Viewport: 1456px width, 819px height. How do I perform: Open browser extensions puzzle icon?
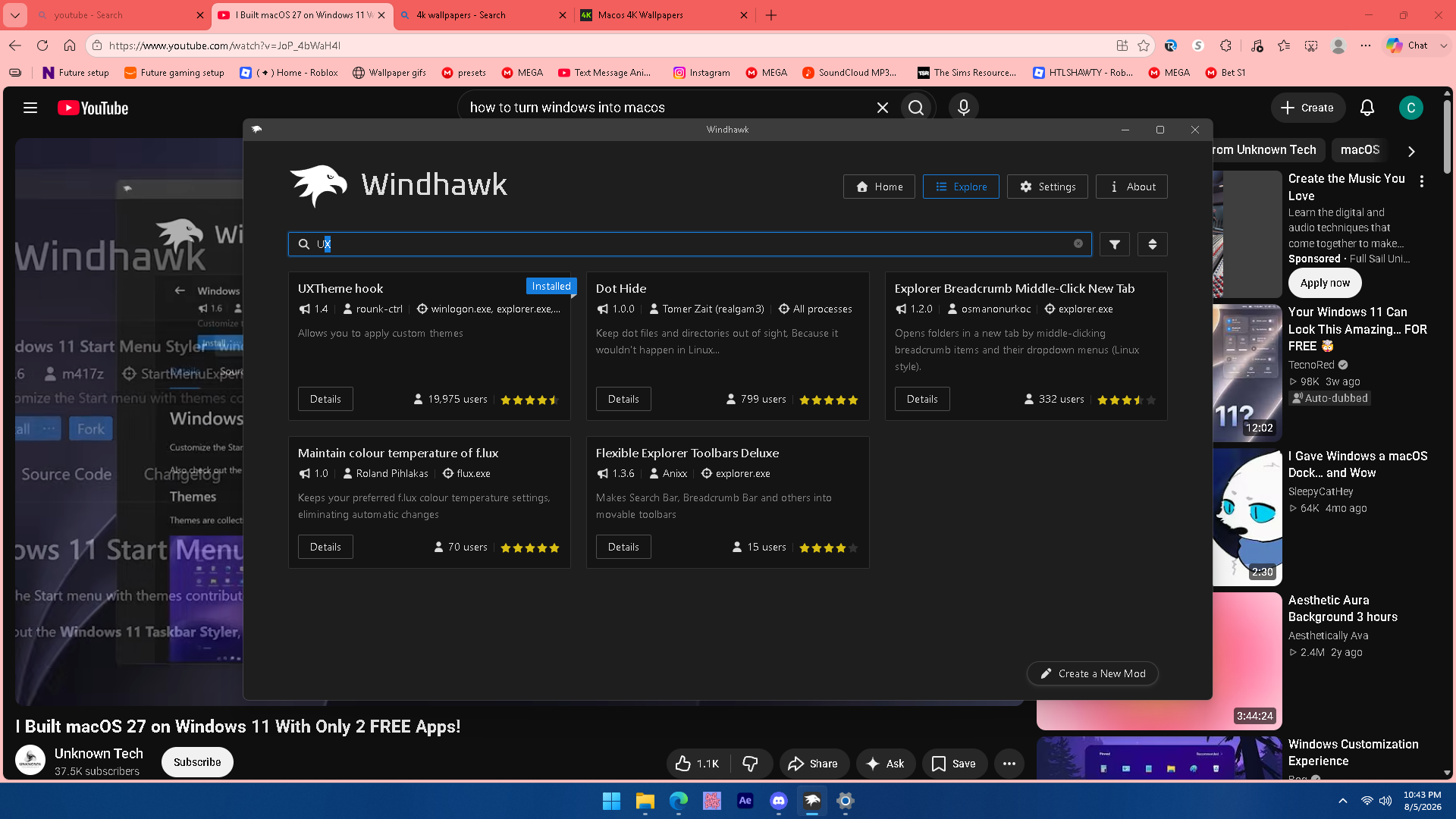pos(1225,45)
